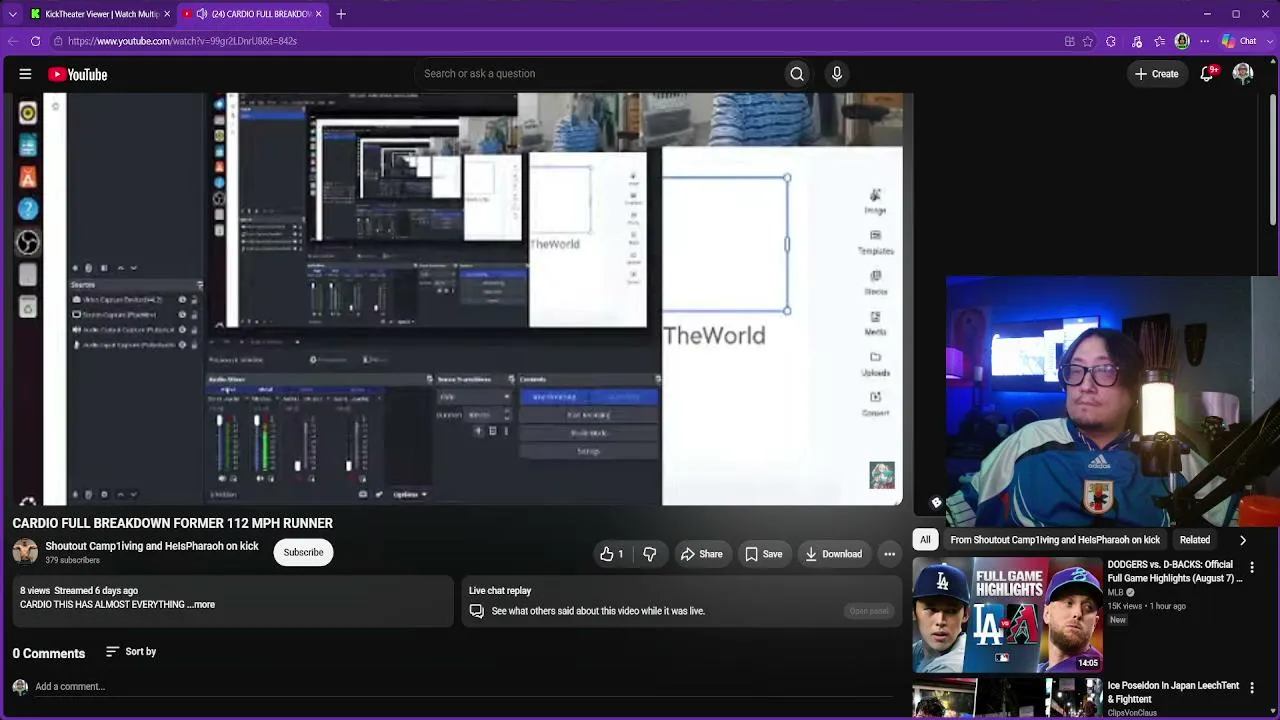Select the CARDIO FULL BREAKDOWN browser tab
Image resolution: width=1280 pixels, height=720 pixels.
click(x=253, y=14)
